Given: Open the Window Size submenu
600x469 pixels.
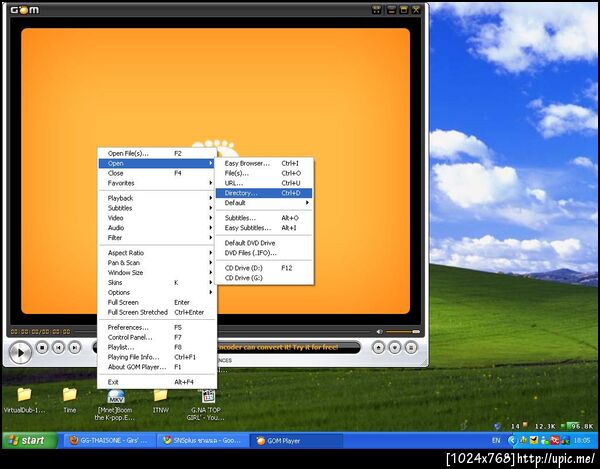Looking at the screenshot, I should tap(157, 273).
